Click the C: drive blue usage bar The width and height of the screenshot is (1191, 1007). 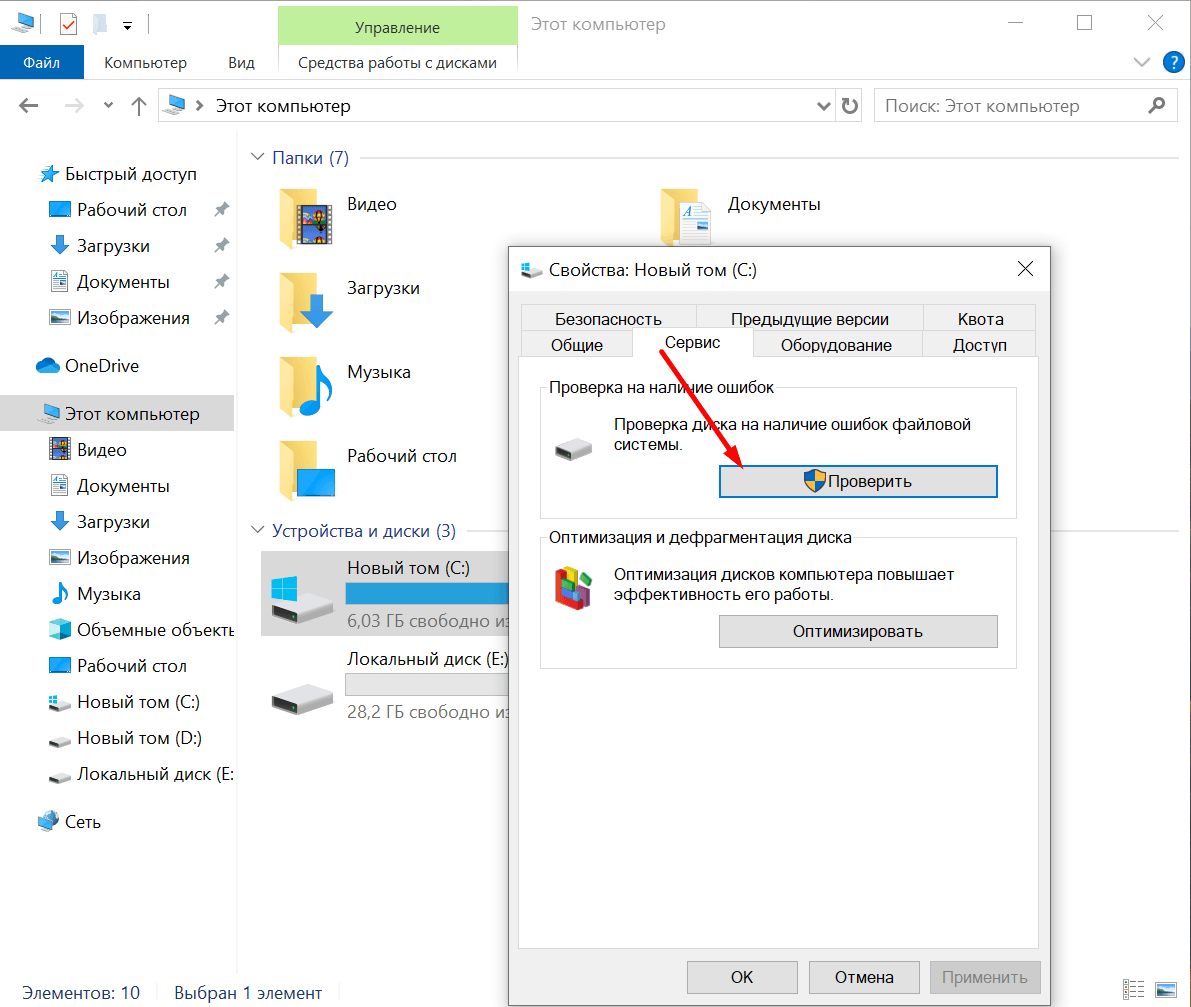426,593
